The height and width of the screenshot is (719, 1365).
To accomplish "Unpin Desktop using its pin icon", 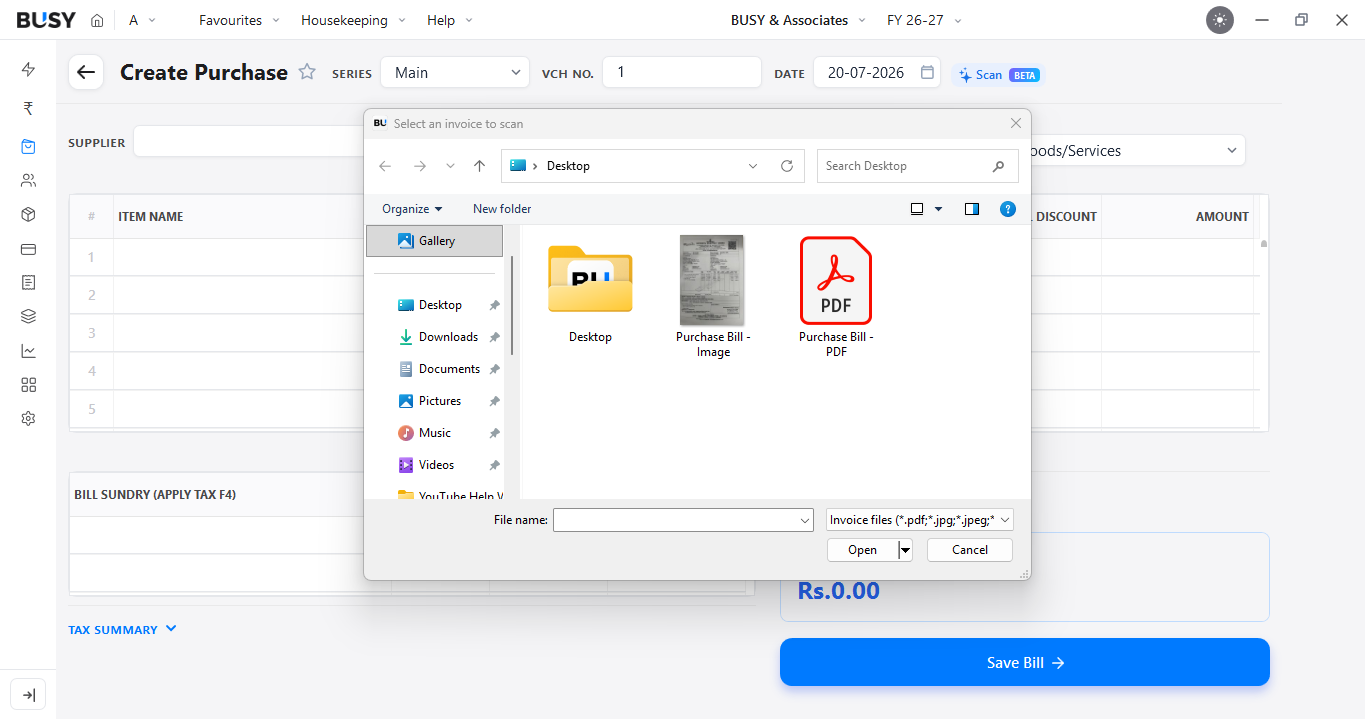I will 494,305.
